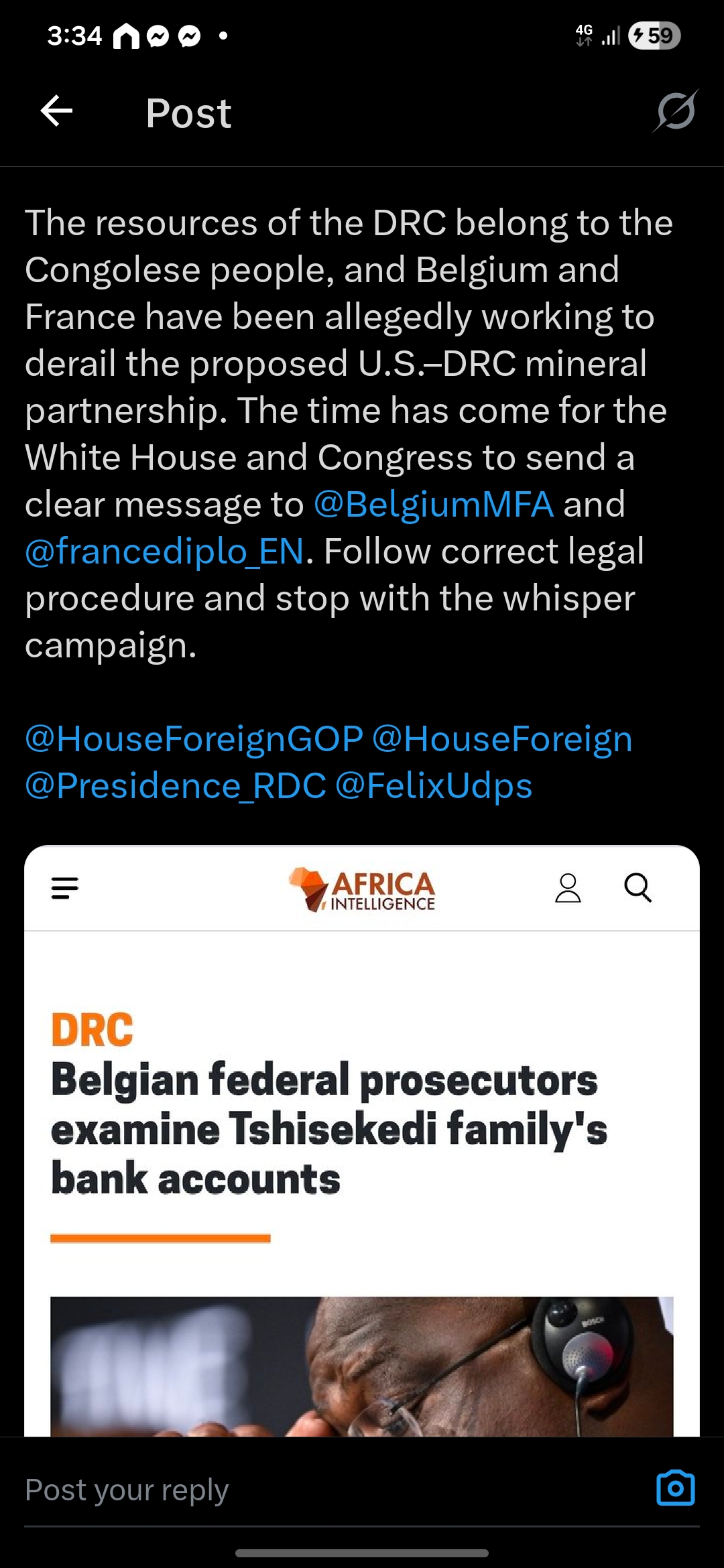Screen dimensions: 724x1568
Task: Open the @francediplo_EN mention
Action: [x=165, y=551]
